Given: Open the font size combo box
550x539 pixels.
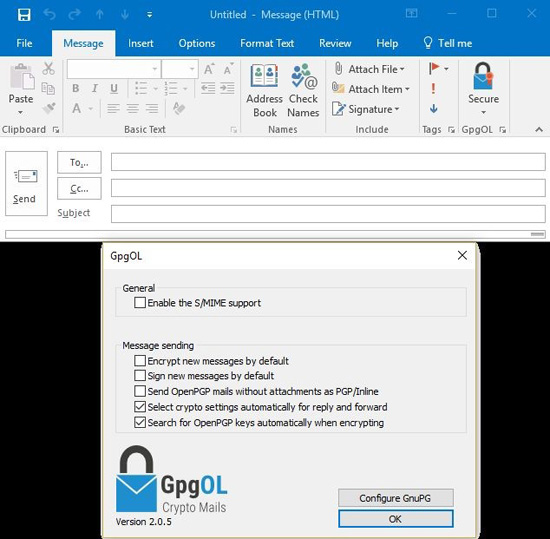Looking at the screenshot, I should click(180, 69).
